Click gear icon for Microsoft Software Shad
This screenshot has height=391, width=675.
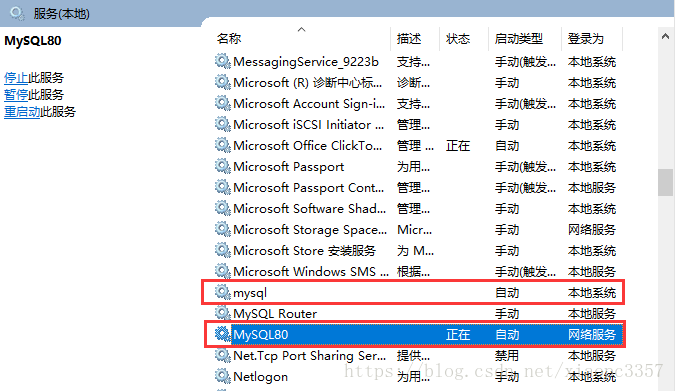pyautogui.click(x=223, y=208)
